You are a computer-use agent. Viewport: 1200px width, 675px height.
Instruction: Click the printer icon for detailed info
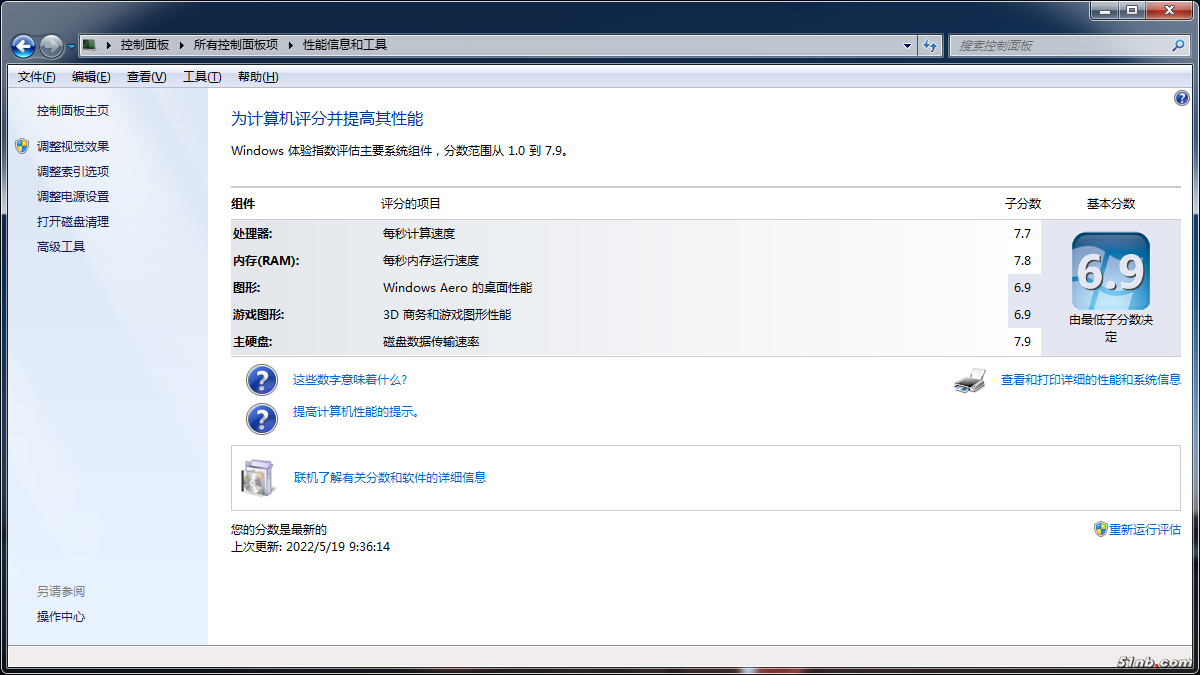pyautogui.click(x=970, y=381)
